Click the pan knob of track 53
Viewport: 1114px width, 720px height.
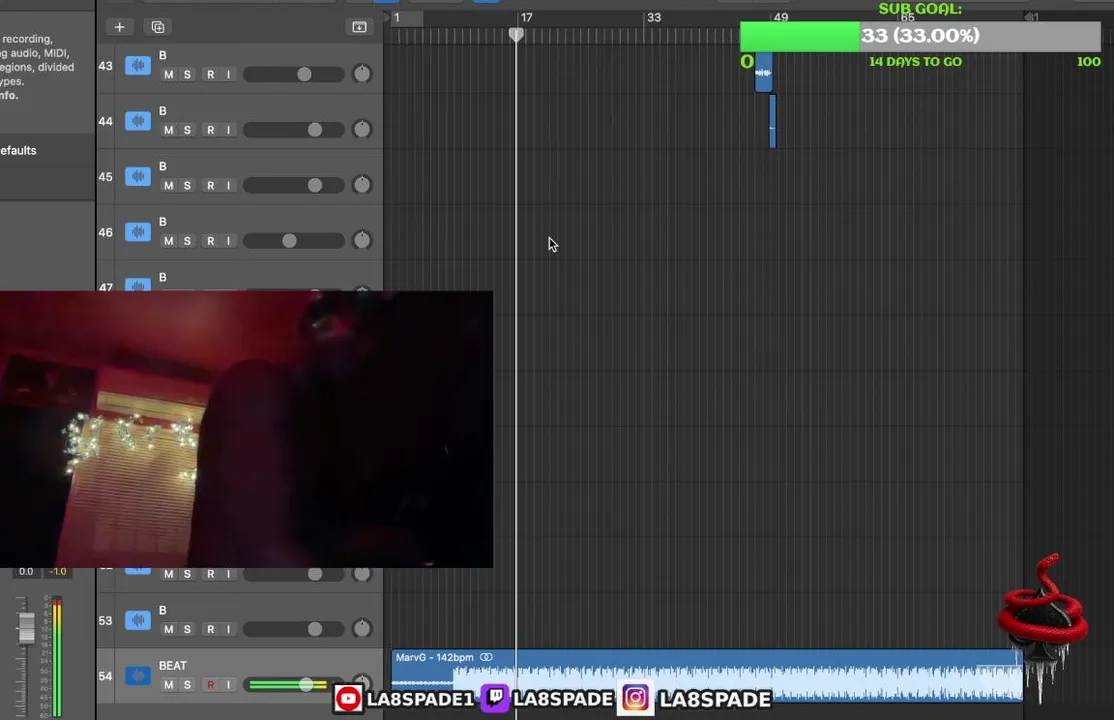click(x=362, y=628)
